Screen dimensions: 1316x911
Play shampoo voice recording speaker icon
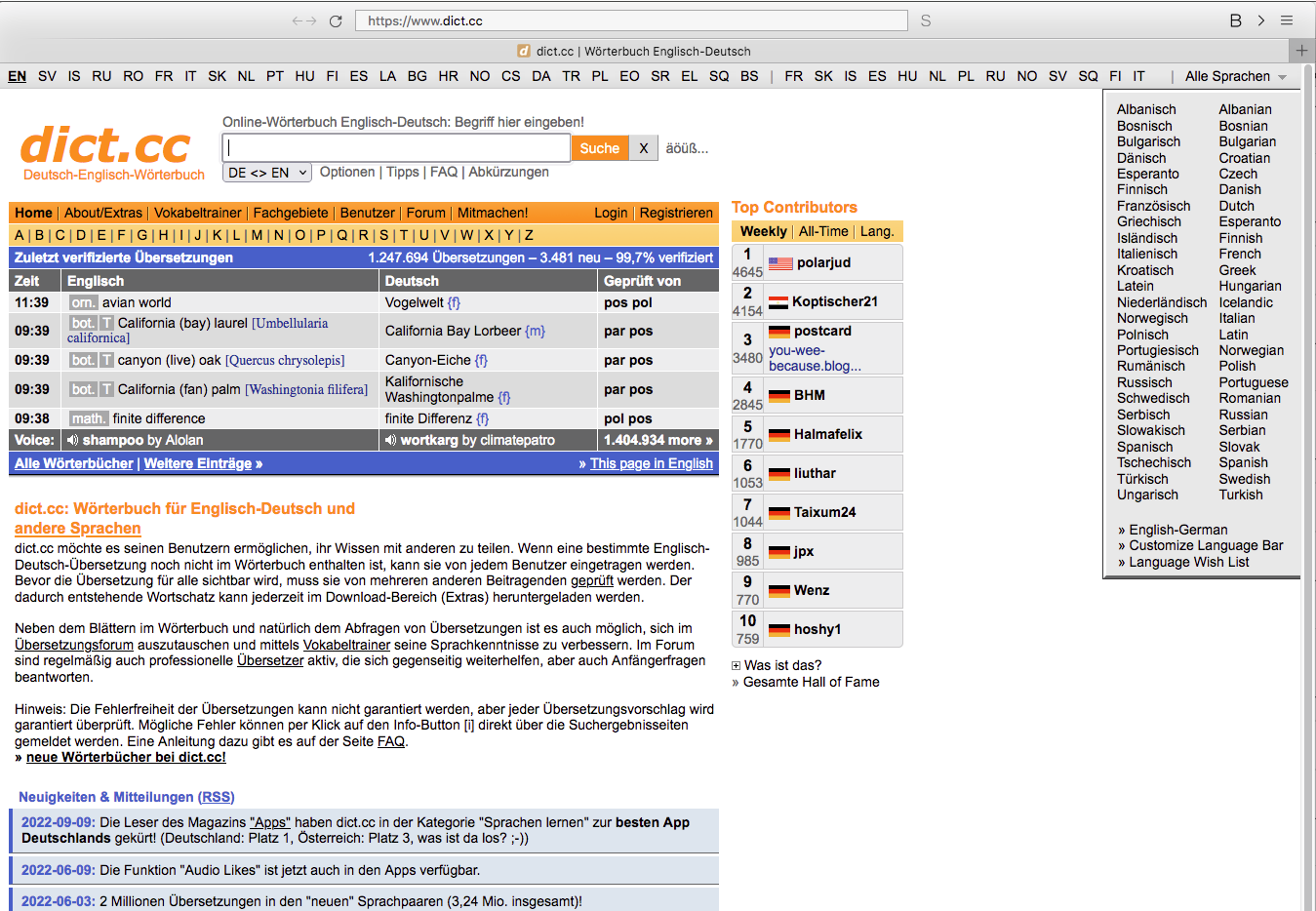click(x=73, y=441)
